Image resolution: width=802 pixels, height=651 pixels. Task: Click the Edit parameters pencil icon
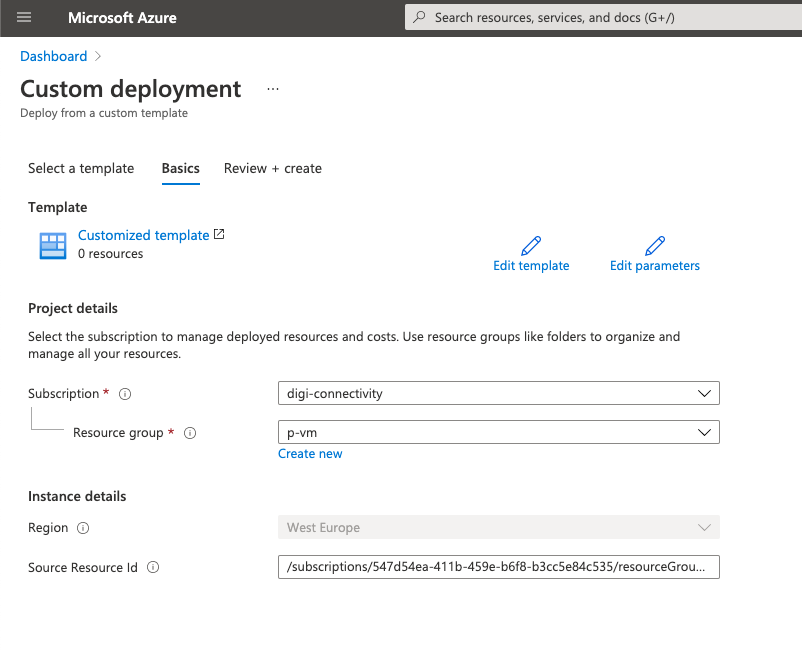(x=655, y=245)
